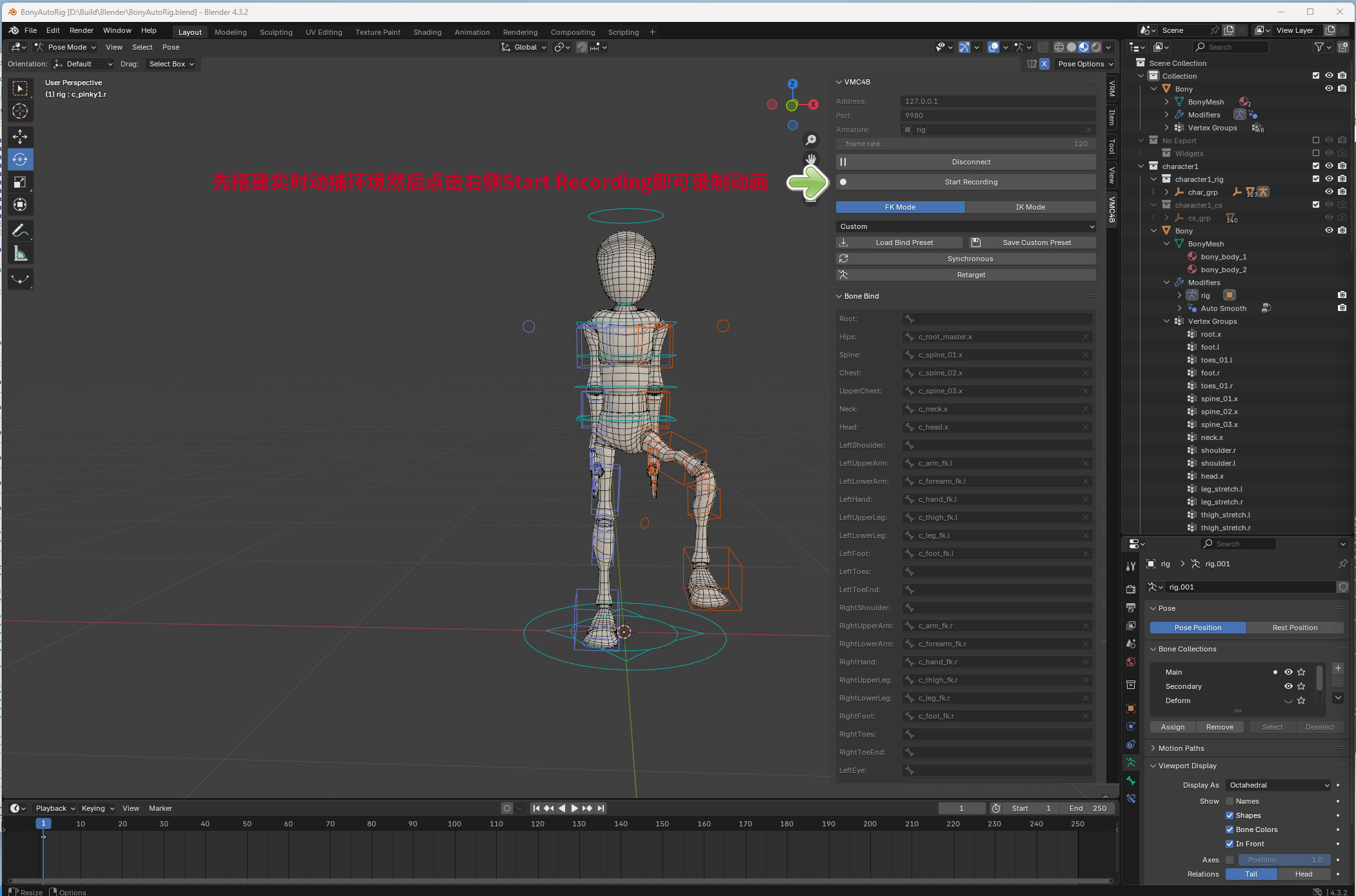Adjust the frame rate slider
Image resolution: width=1356 pixels, height=896 pixels.
tap(965, 144)
